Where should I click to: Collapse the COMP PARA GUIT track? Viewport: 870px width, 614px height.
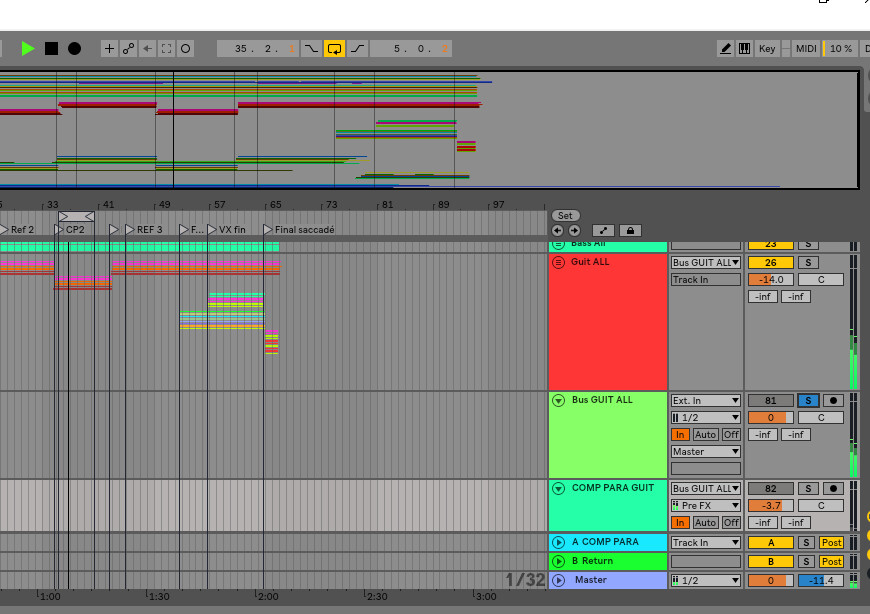click(x=559, y=488)
